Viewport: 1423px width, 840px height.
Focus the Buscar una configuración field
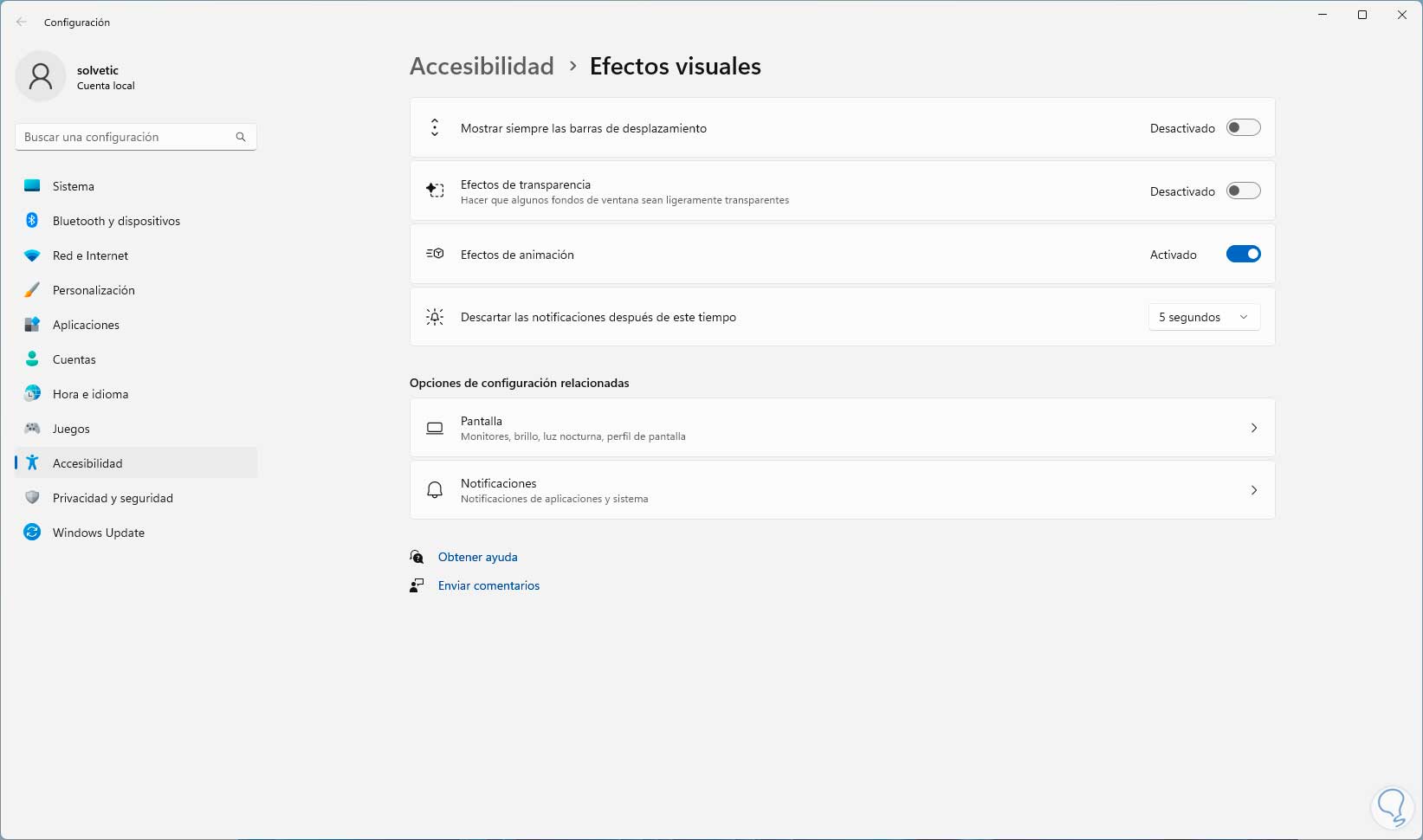pos(126,137)
